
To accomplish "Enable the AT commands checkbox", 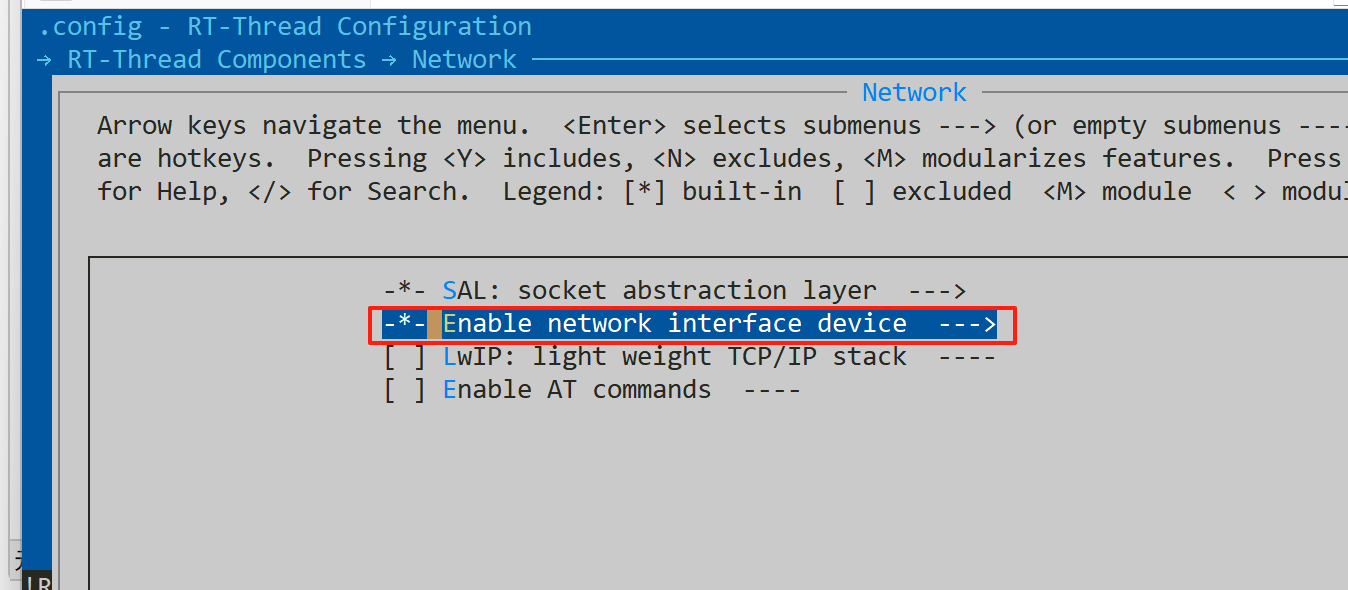I will [405, 390].
